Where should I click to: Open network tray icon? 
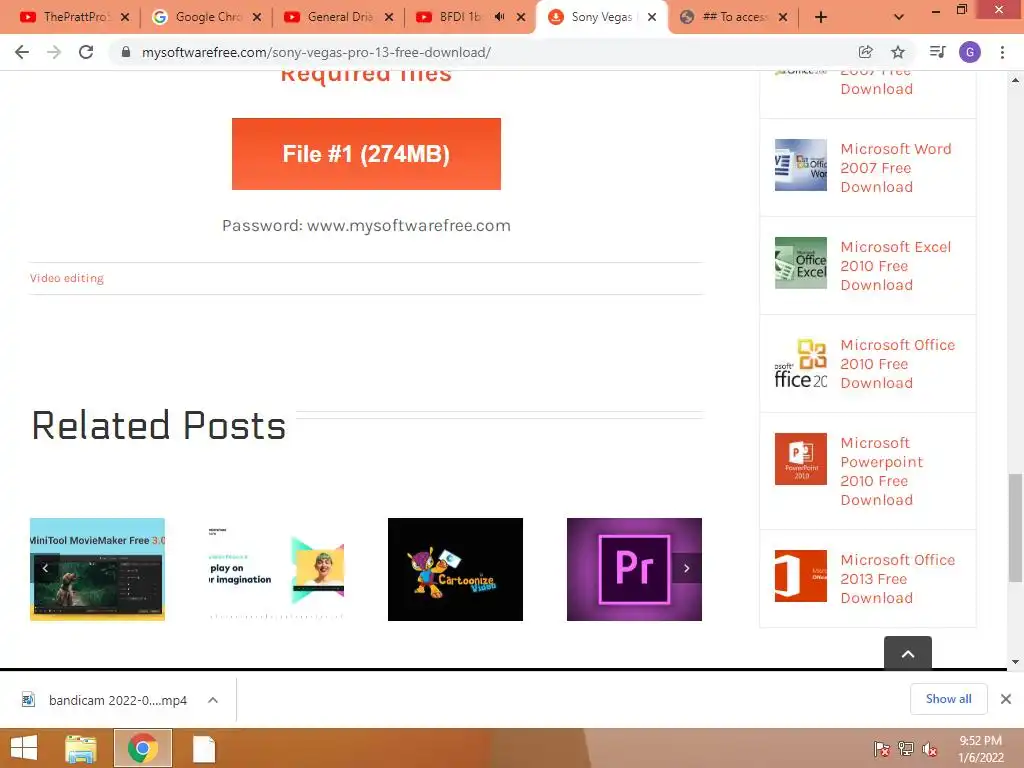pyautogui.click(x=906, y=749)
